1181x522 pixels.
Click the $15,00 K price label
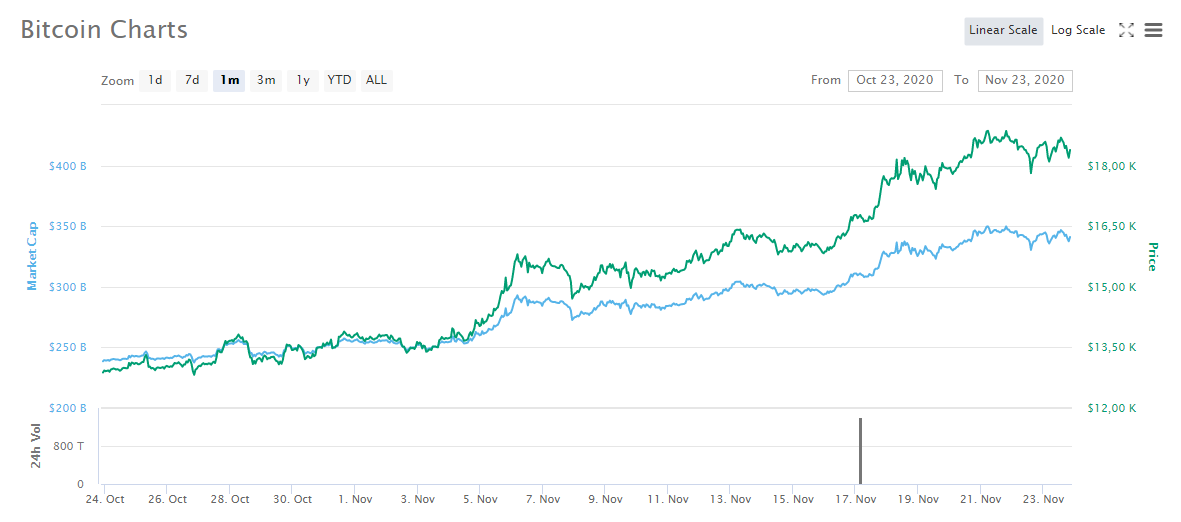point(1112,287)
